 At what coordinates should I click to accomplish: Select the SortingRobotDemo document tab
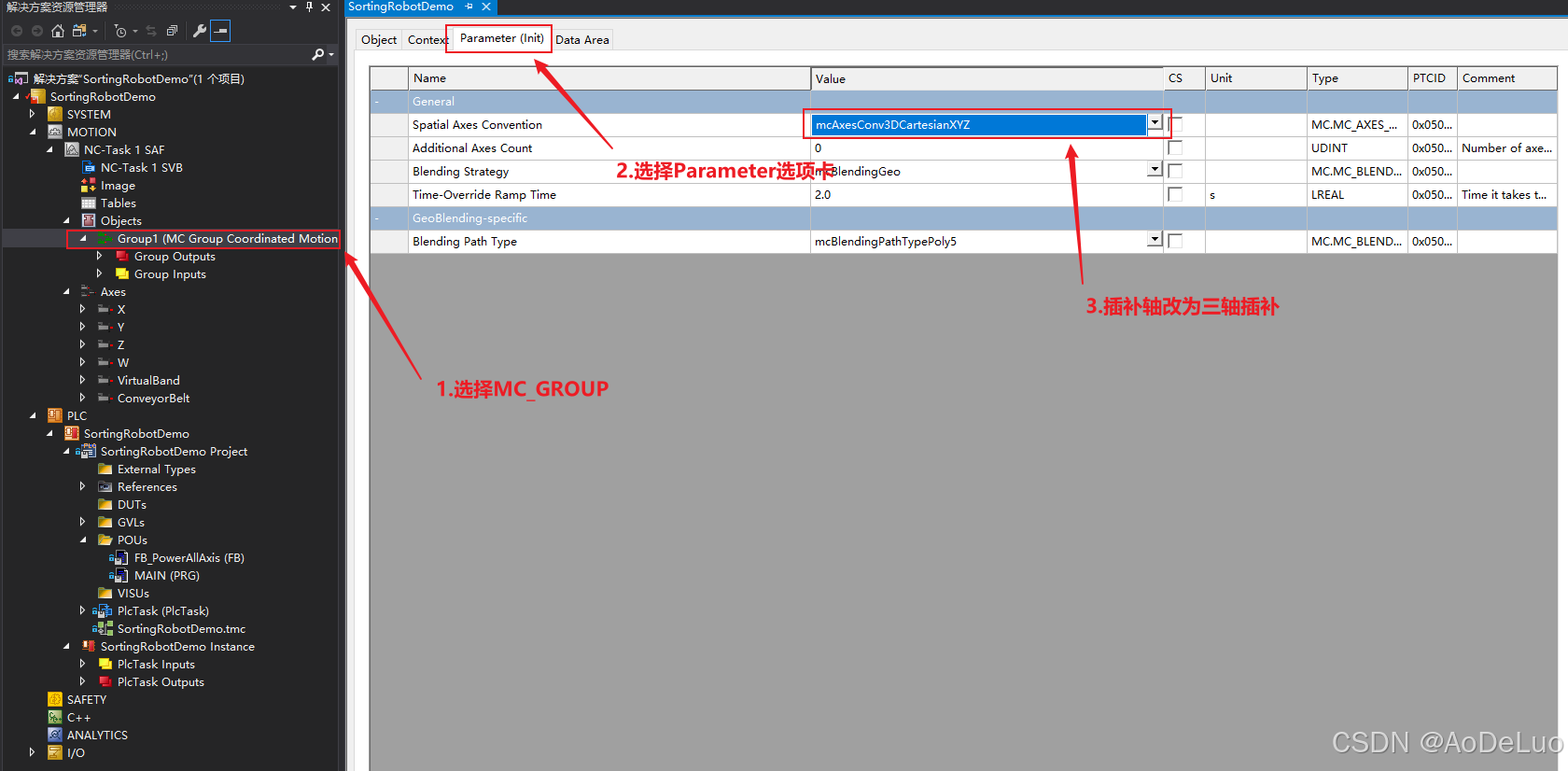point(401,7)
